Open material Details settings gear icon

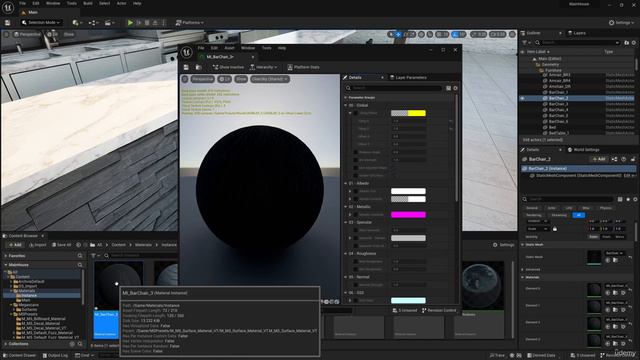[x=456, y=88]
